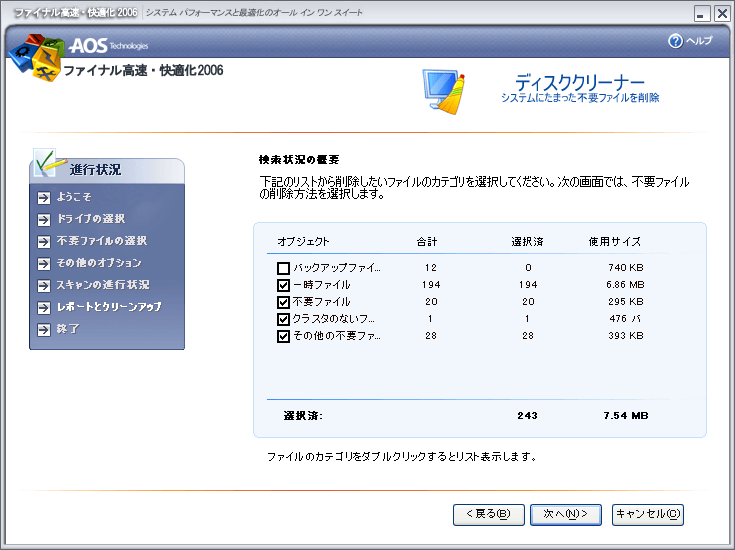
Task: Select the その他のオプション step
Action: click(x=99, y=263)
